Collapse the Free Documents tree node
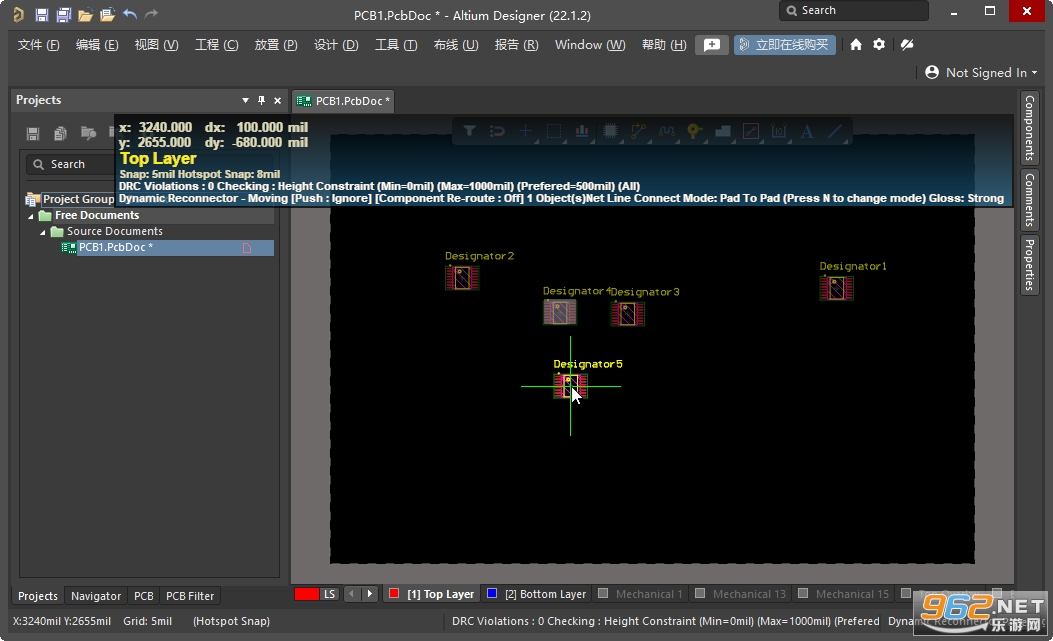The width and height of the screenshot is (1053, 641). (x=30, y=216)
